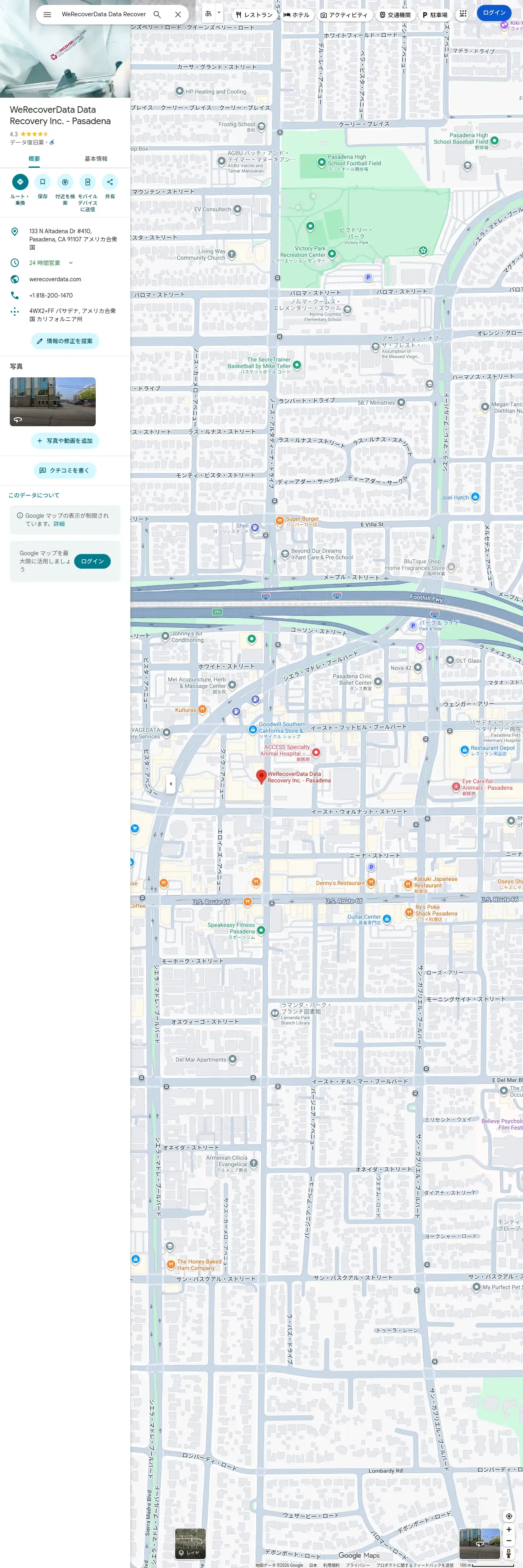The height and width of the screenshot is (1568, 523).
Task: Select the レストラン category chip
Action: pos(255,15)
